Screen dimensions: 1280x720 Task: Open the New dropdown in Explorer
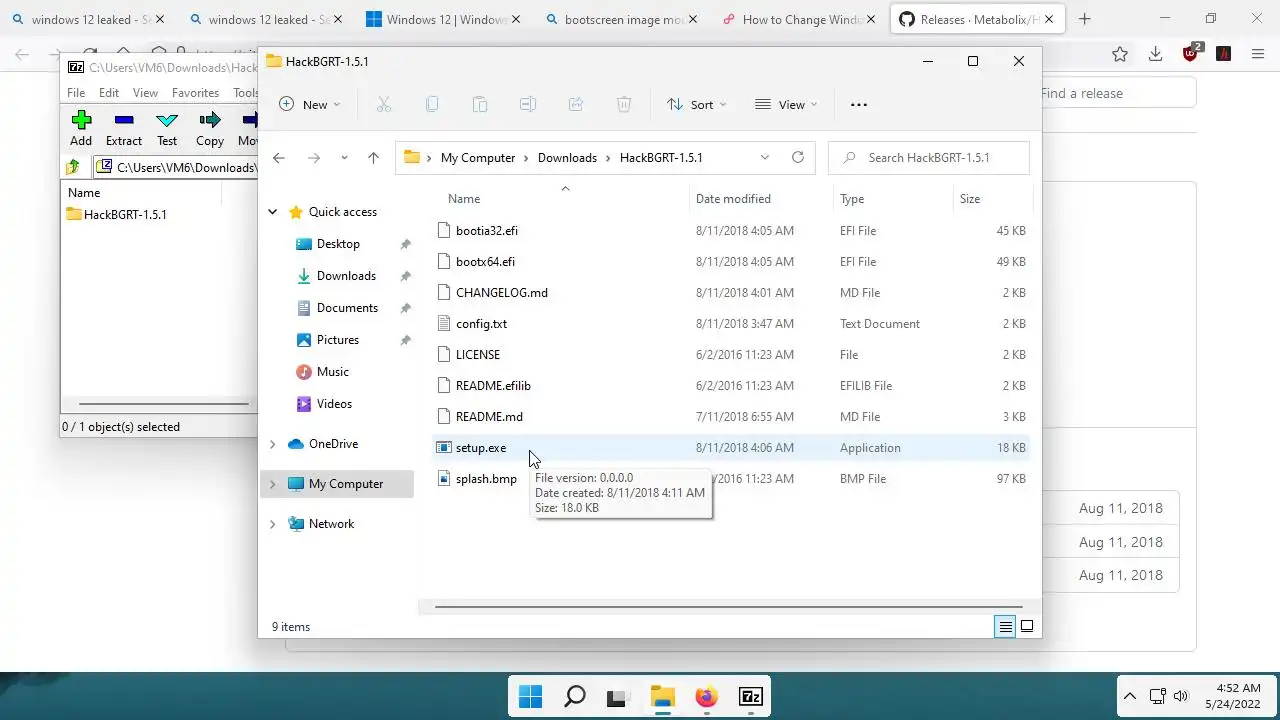(310, 104)
